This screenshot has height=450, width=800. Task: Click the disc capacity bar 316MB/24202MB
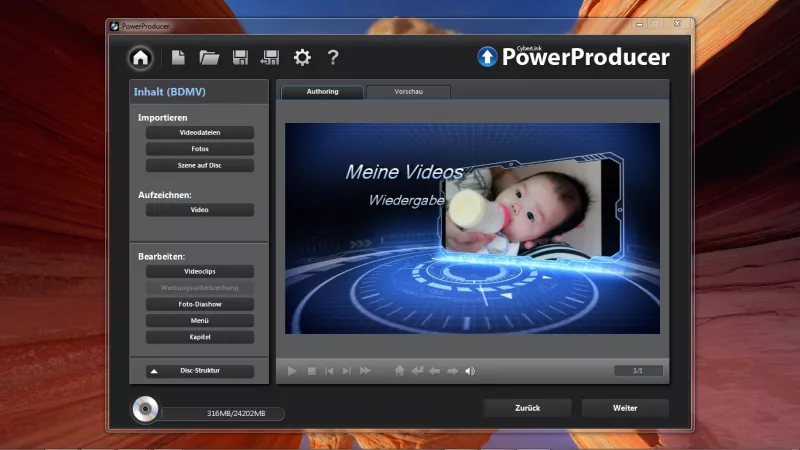coord(223,413)
